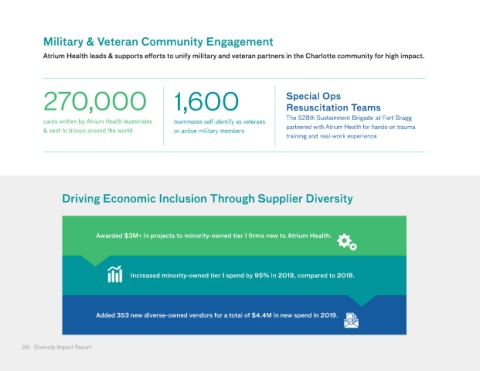Viewport: 480px width, 371px height.
Task: Click the 270,000 cards statistic
Action: coord(95,101)
